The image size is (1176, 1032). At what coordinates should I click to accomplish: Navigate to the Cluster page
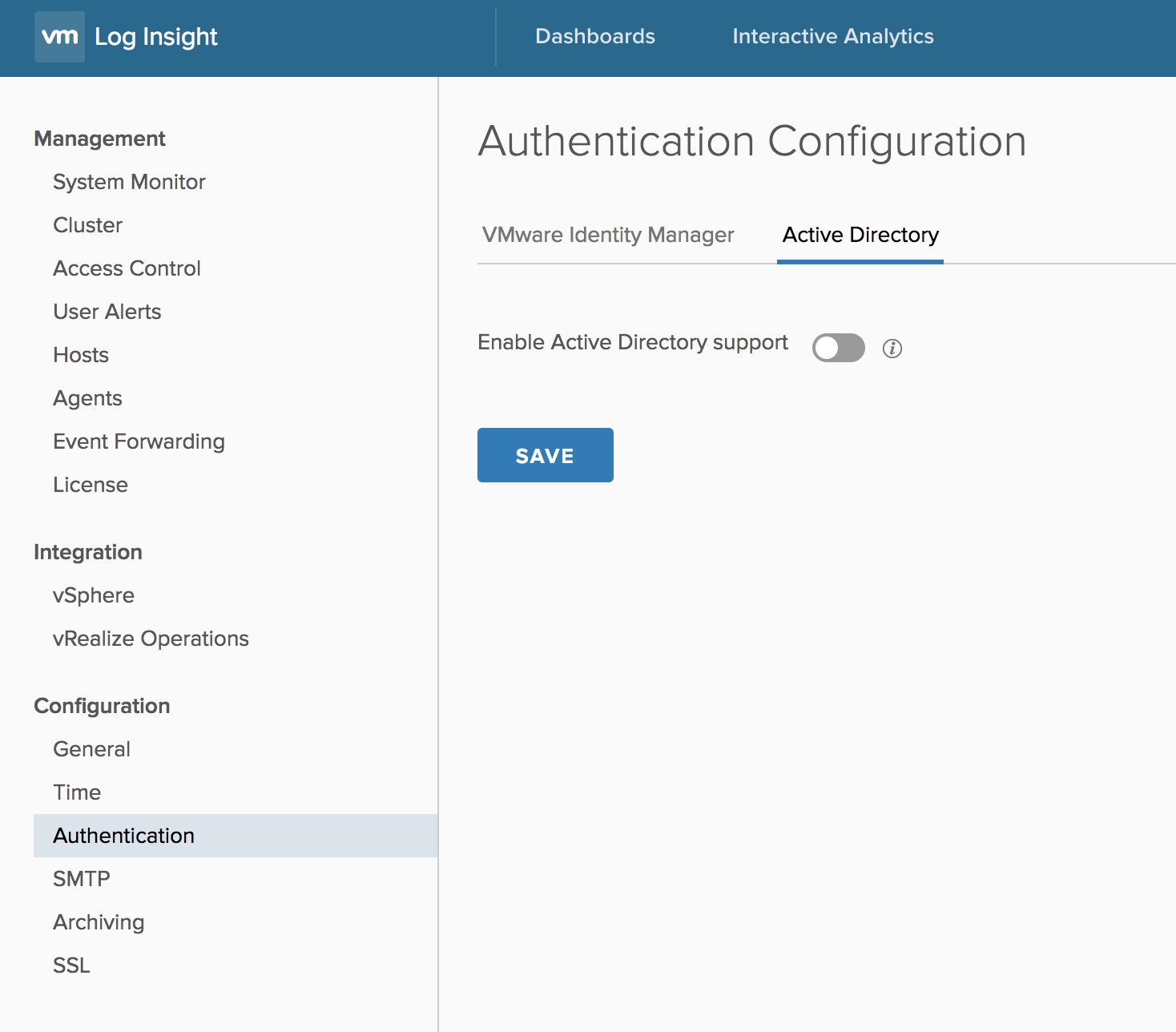[x=87, y=225]
